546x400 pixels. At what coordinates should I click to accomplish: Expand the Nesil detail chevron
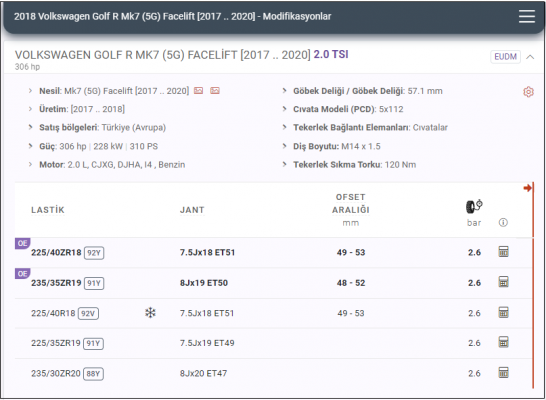point(30,91)
